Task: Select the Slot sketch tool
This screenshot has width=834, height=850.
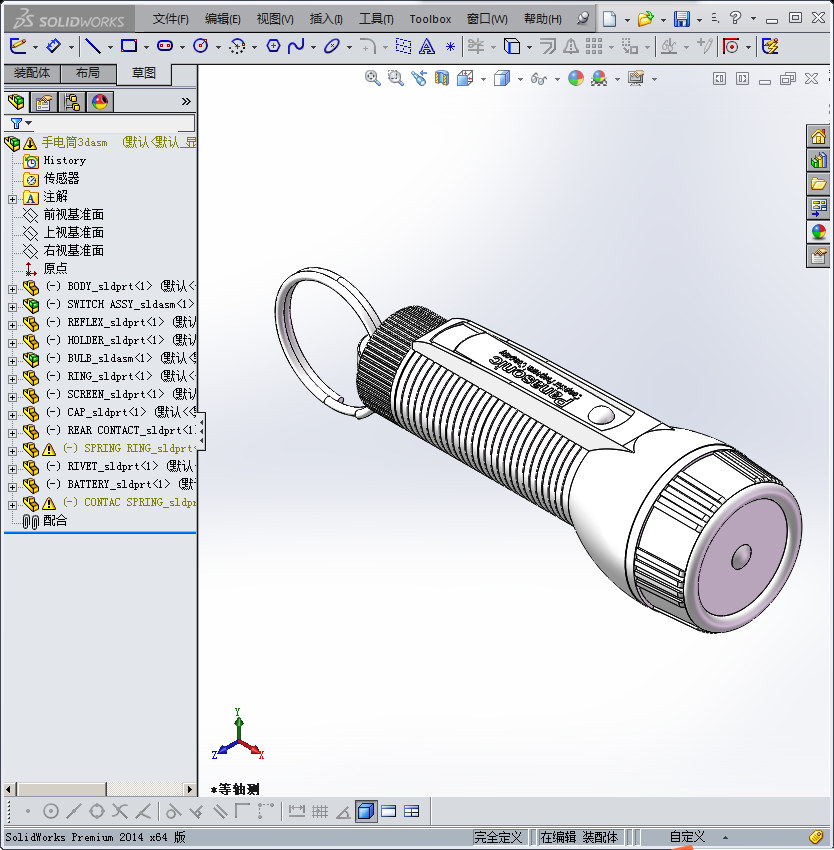Action: (x=164, y=46)
